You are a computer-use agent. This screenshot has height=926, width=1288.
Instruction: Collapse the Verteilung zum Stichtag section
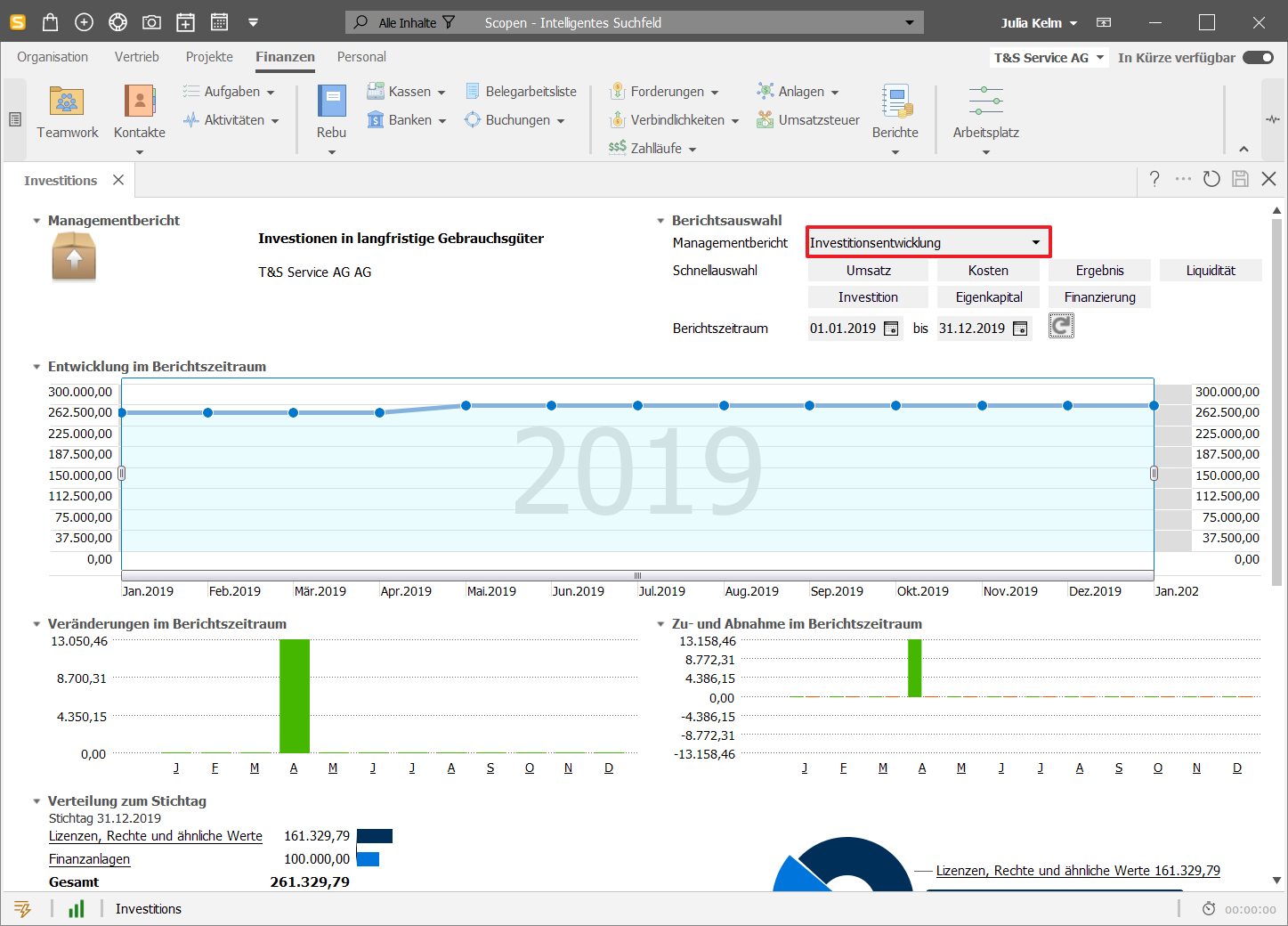tap(36, 801)
